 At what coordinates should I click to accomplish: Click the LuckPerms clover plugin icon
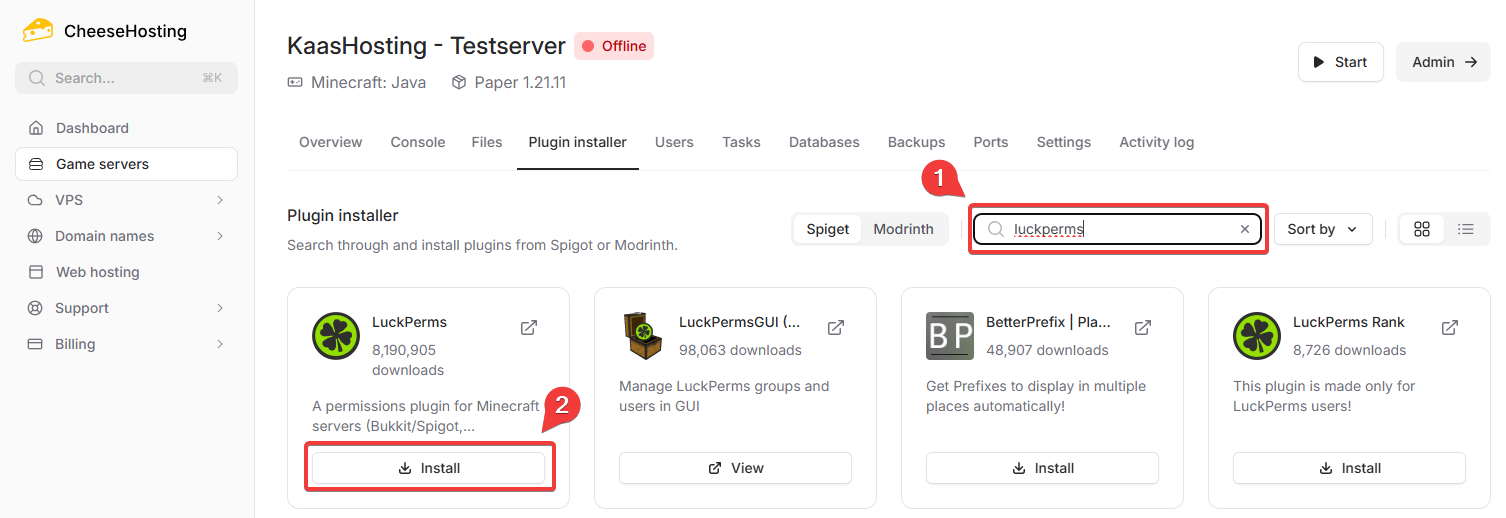[x=336, y=336]
